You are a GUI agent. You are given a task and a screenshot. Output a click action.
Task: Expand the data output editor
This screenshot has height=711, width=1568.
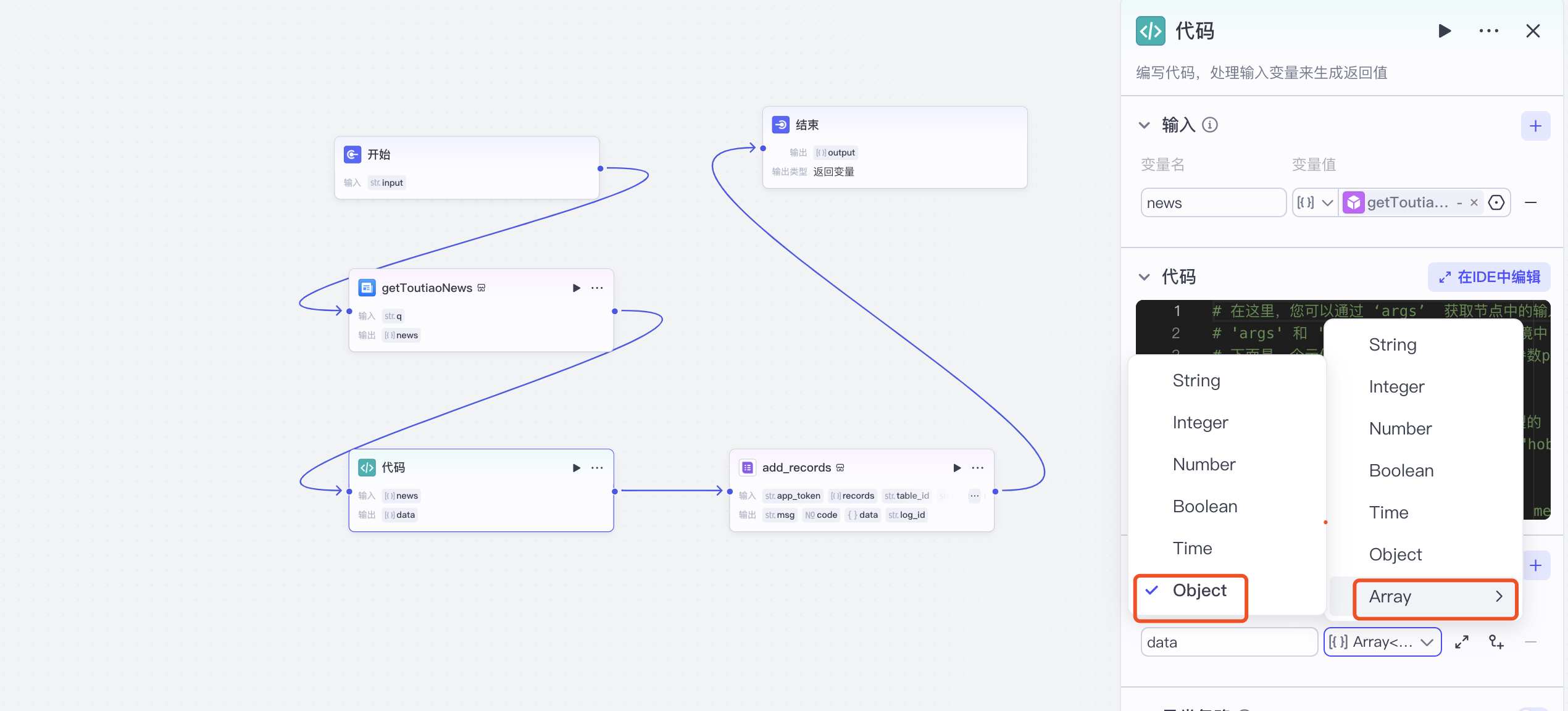tap(1461, 642)
